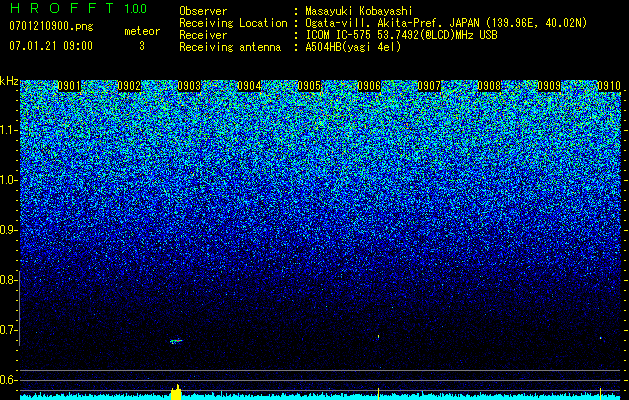Click the yellow spike below 0906
This screenshot has height=400, width=629.
[378, 394]
